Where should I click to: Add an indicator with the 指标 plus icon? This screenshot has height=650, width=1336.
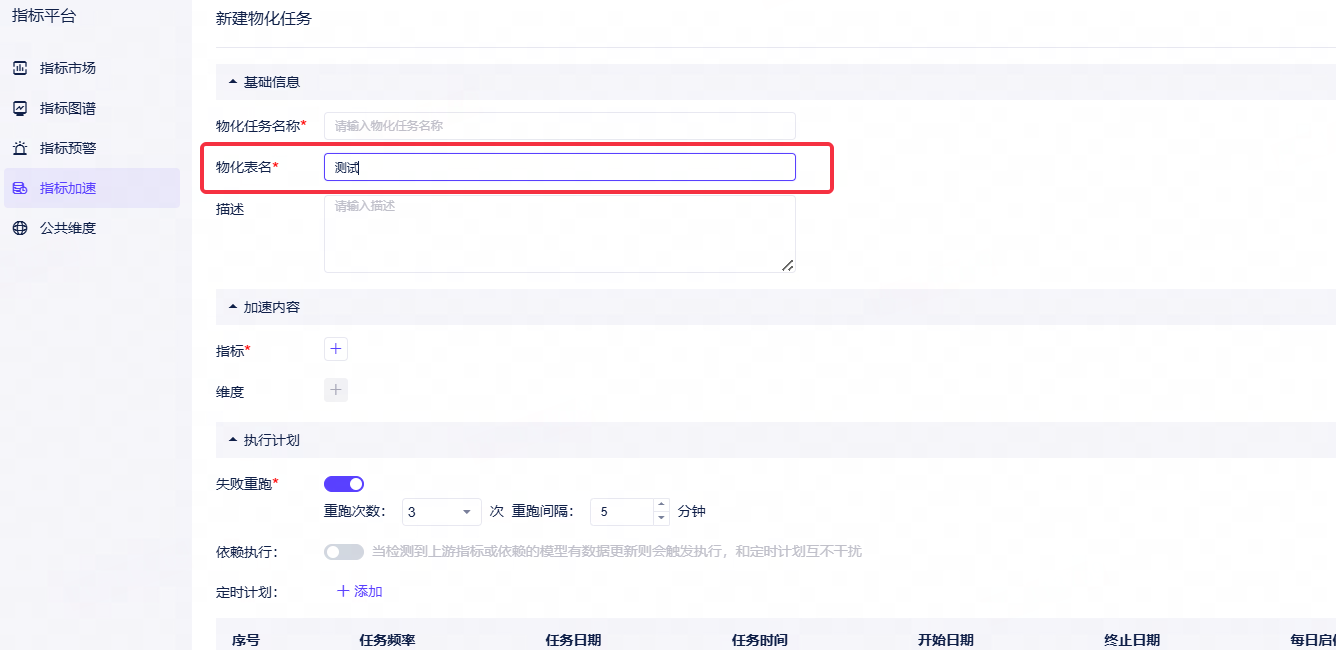336,349
